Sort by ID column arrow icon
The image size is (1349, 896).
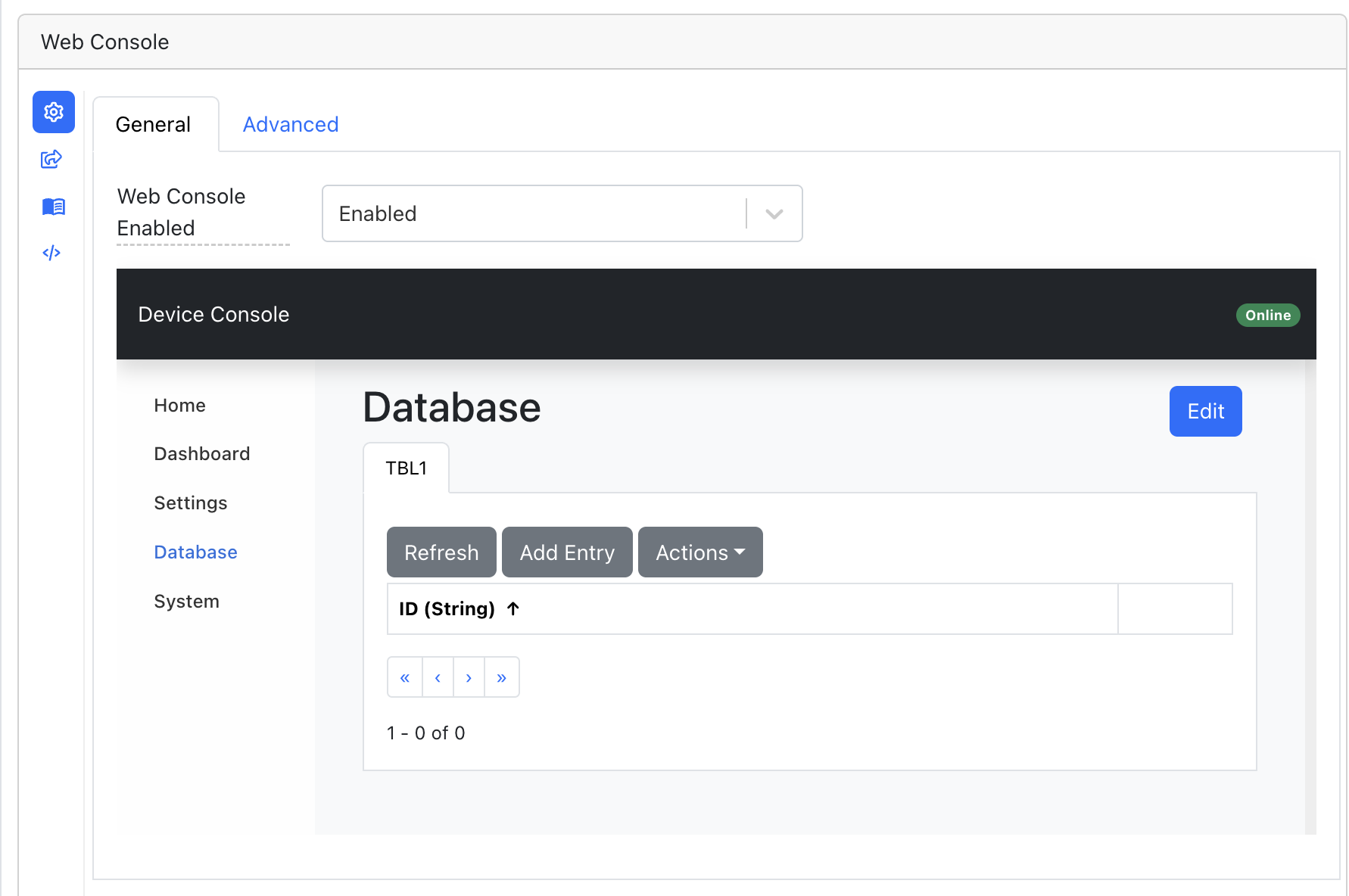click(513, 608)
